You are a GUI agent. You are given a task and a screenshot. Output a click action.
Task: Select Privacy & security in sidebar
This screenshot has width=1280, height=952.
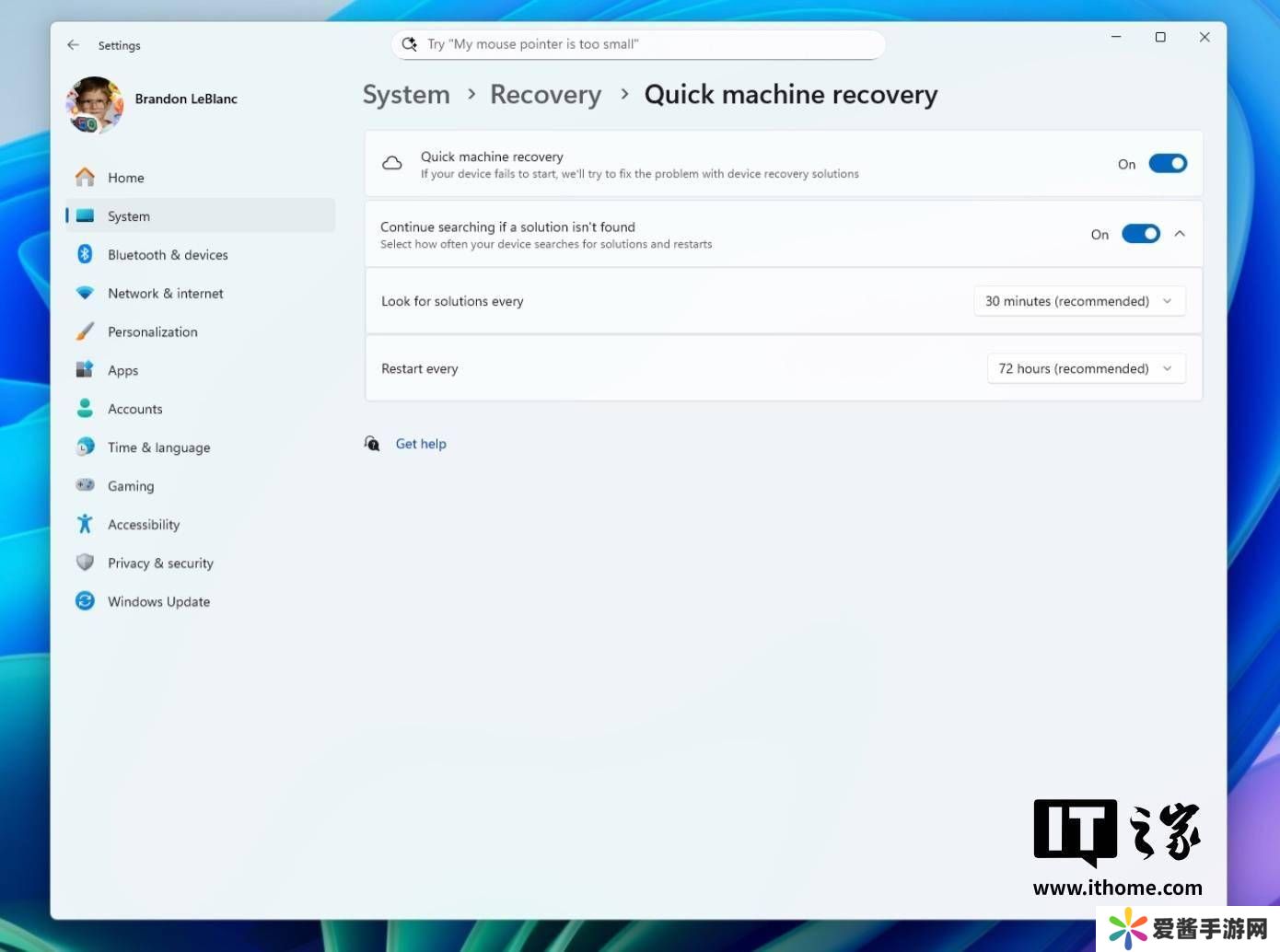pos(160,563)
